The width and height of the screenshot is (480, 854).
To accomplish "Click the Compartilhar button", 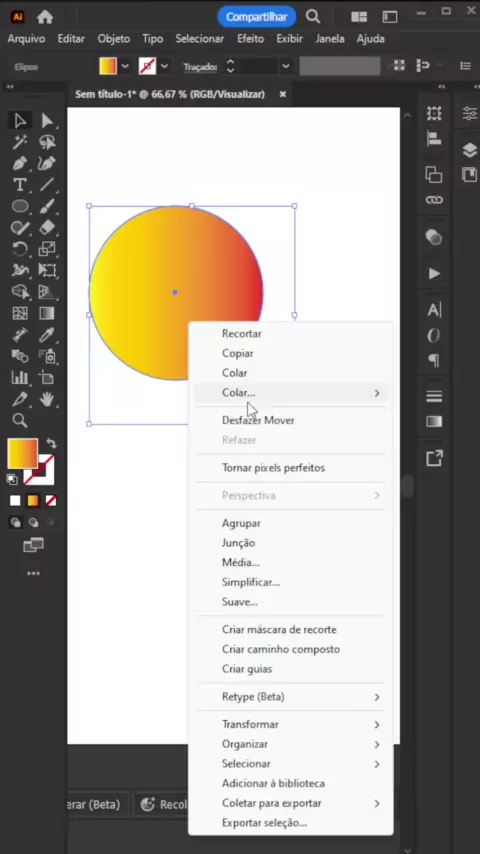I will point(256,17).
